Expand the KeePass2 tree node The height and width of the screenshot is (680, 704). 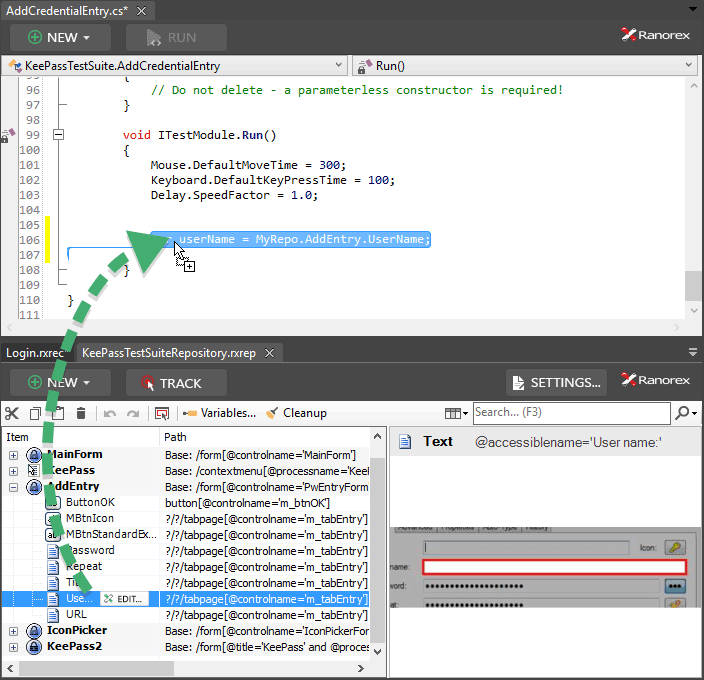coord(13,647)
